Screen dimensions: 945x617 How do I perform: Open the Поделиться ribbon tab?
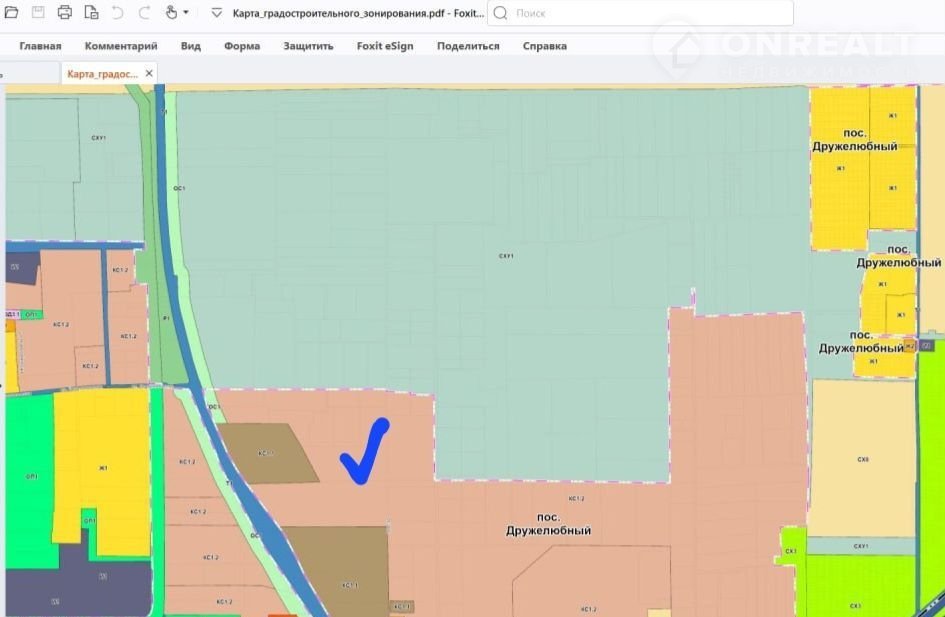(468, 46)
